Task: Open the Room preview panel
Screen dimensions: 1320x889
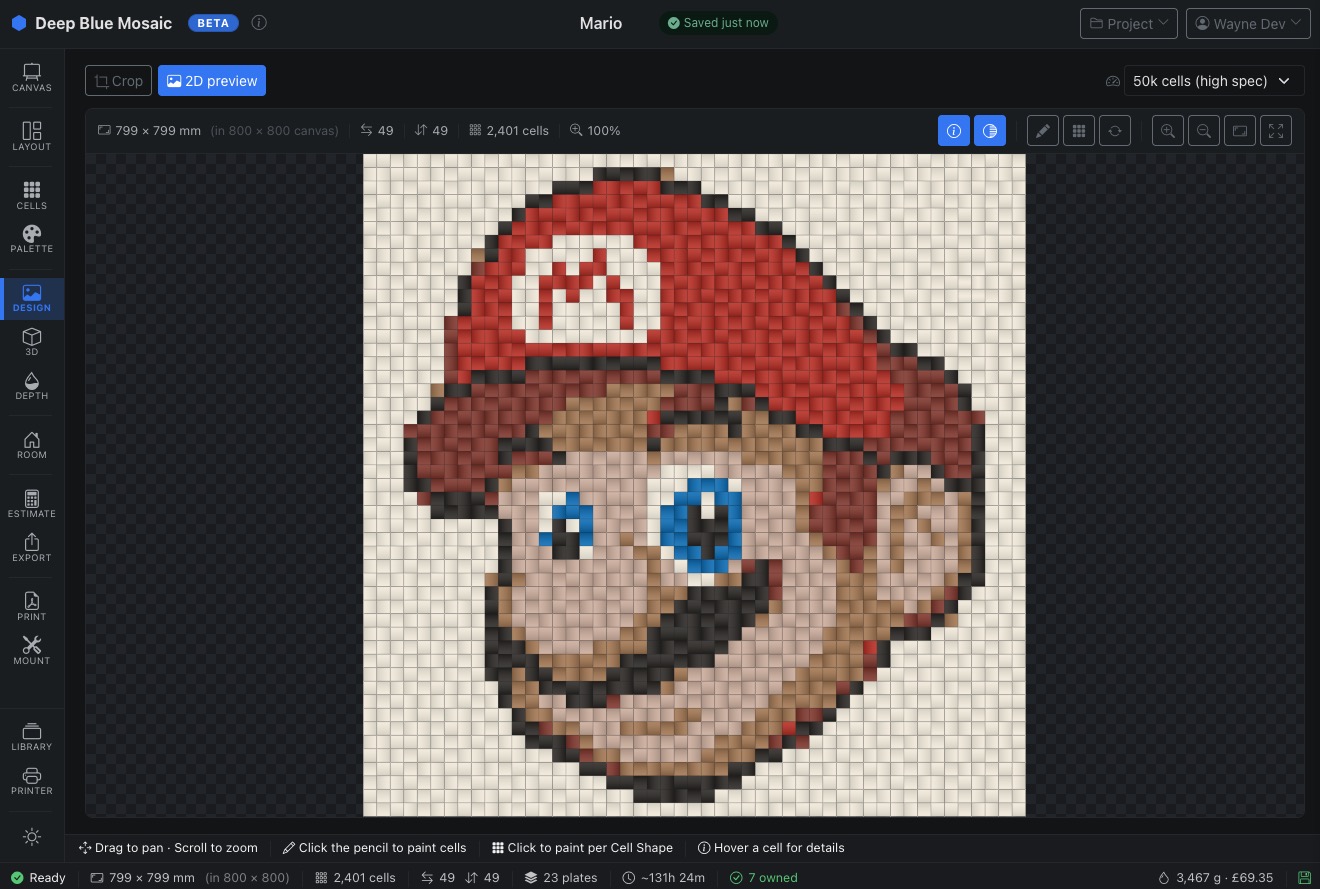Action: (x=32, y=445)
